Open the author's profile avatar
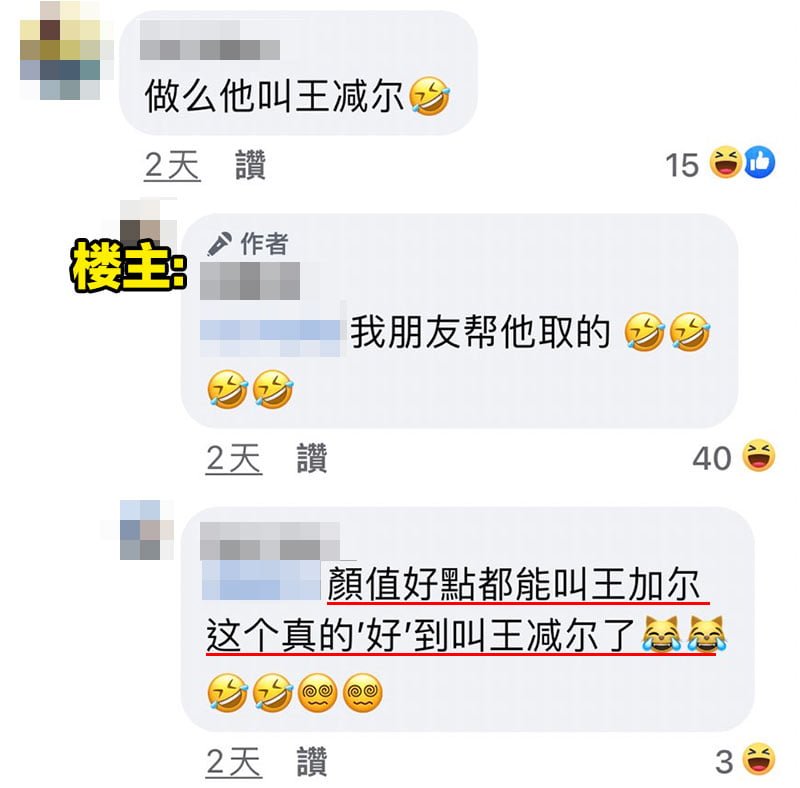800x788 pixels. coord(149,223)
